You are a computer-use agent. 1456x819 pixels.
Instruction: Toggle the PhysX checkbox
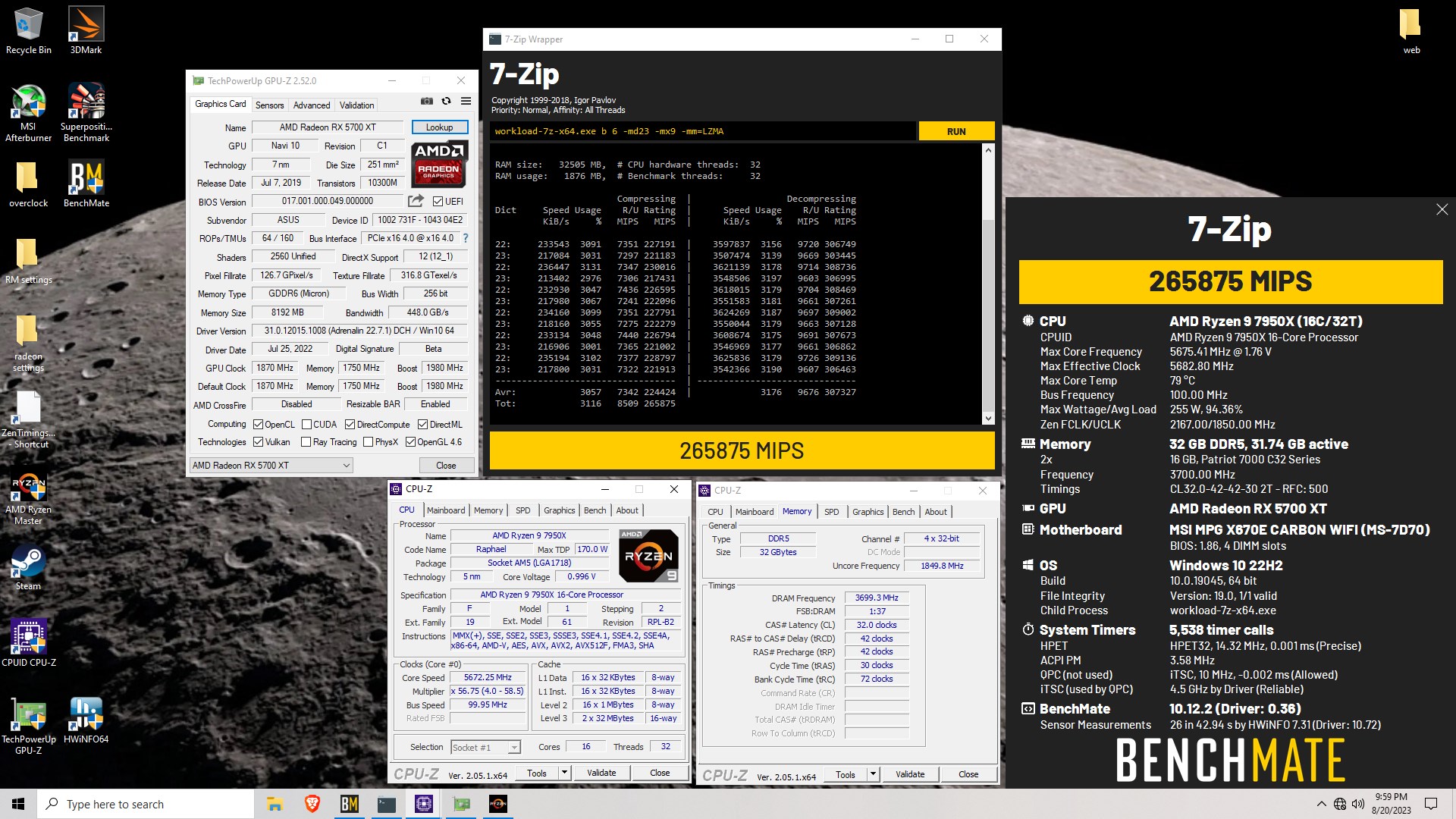368,442
